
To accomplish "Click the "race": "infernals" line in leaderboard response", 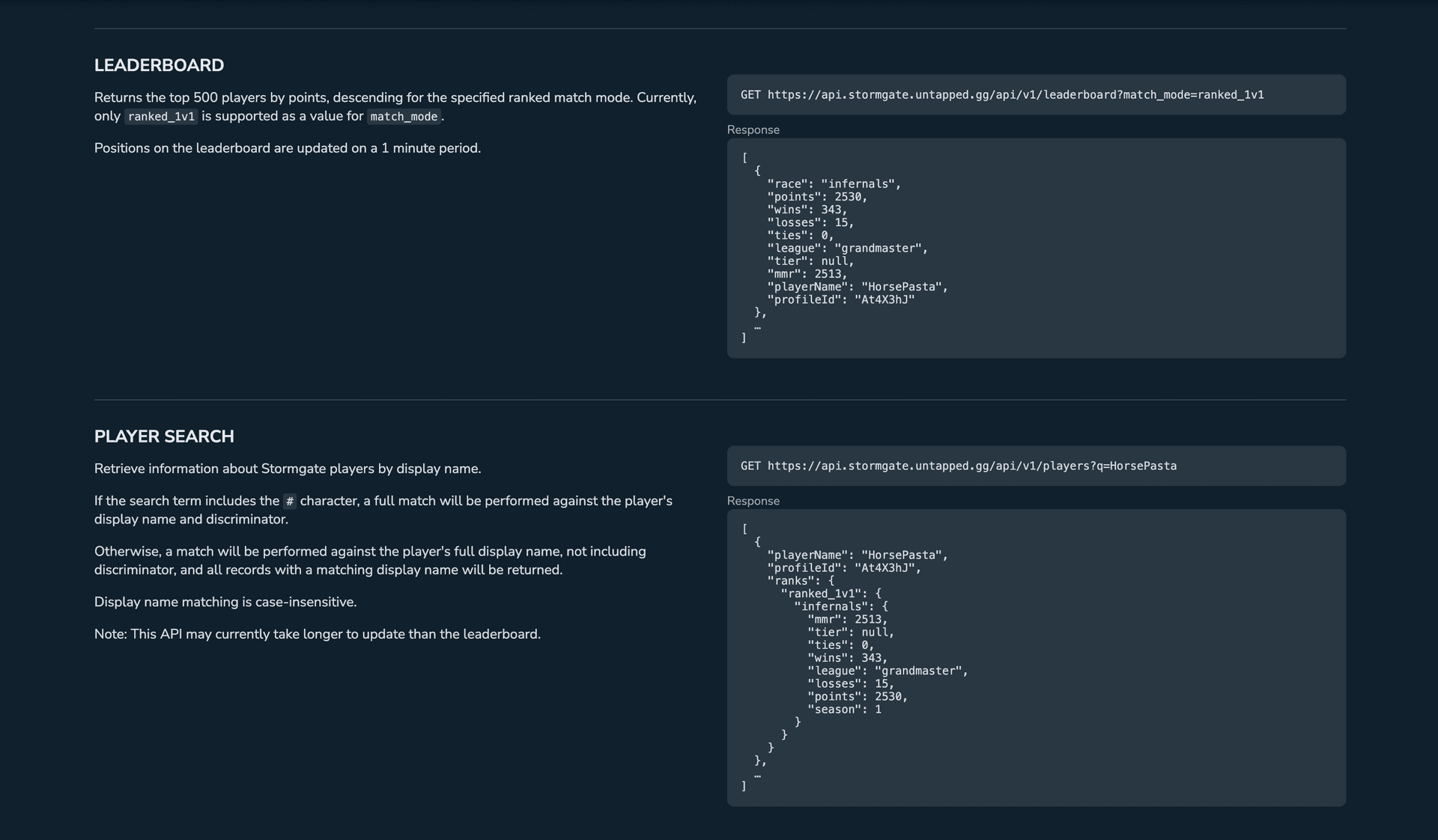I will point(834,184).
